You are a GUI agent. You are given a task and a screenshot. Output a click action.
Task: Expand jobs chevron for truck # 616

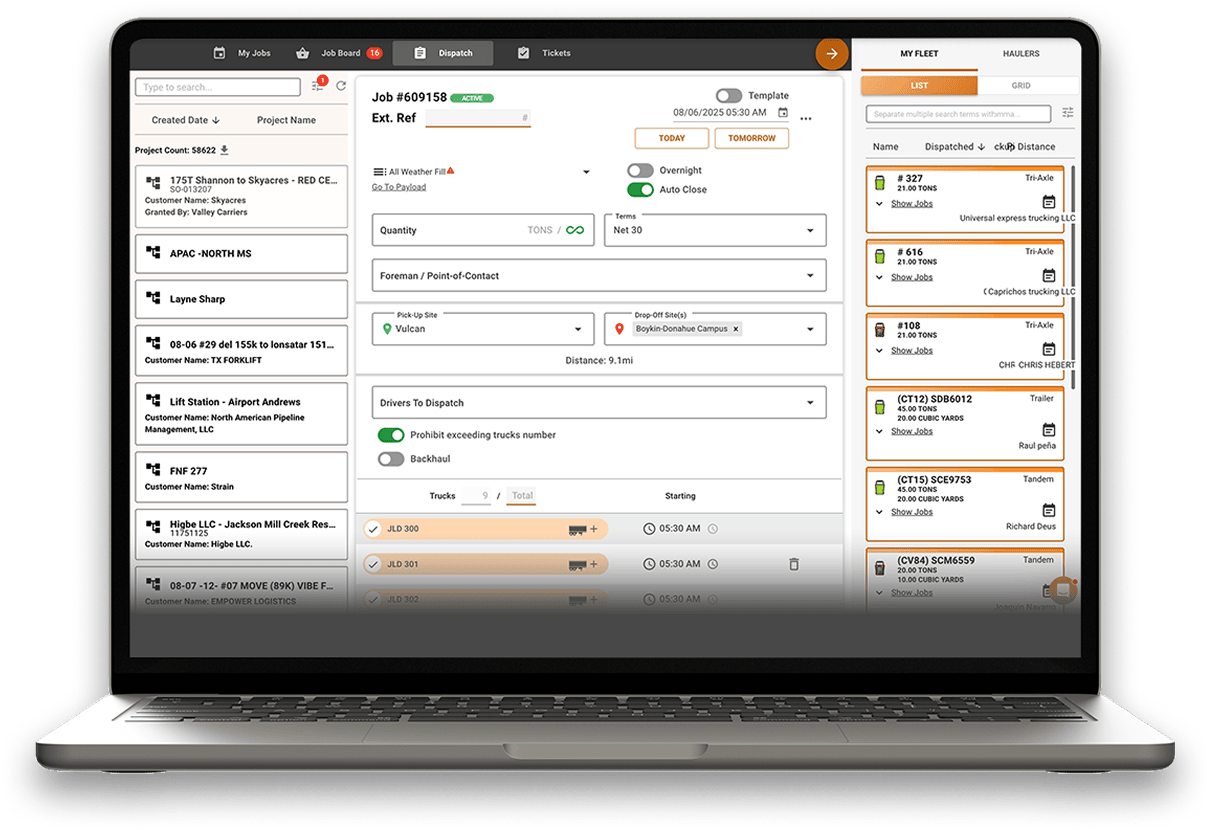879,278
